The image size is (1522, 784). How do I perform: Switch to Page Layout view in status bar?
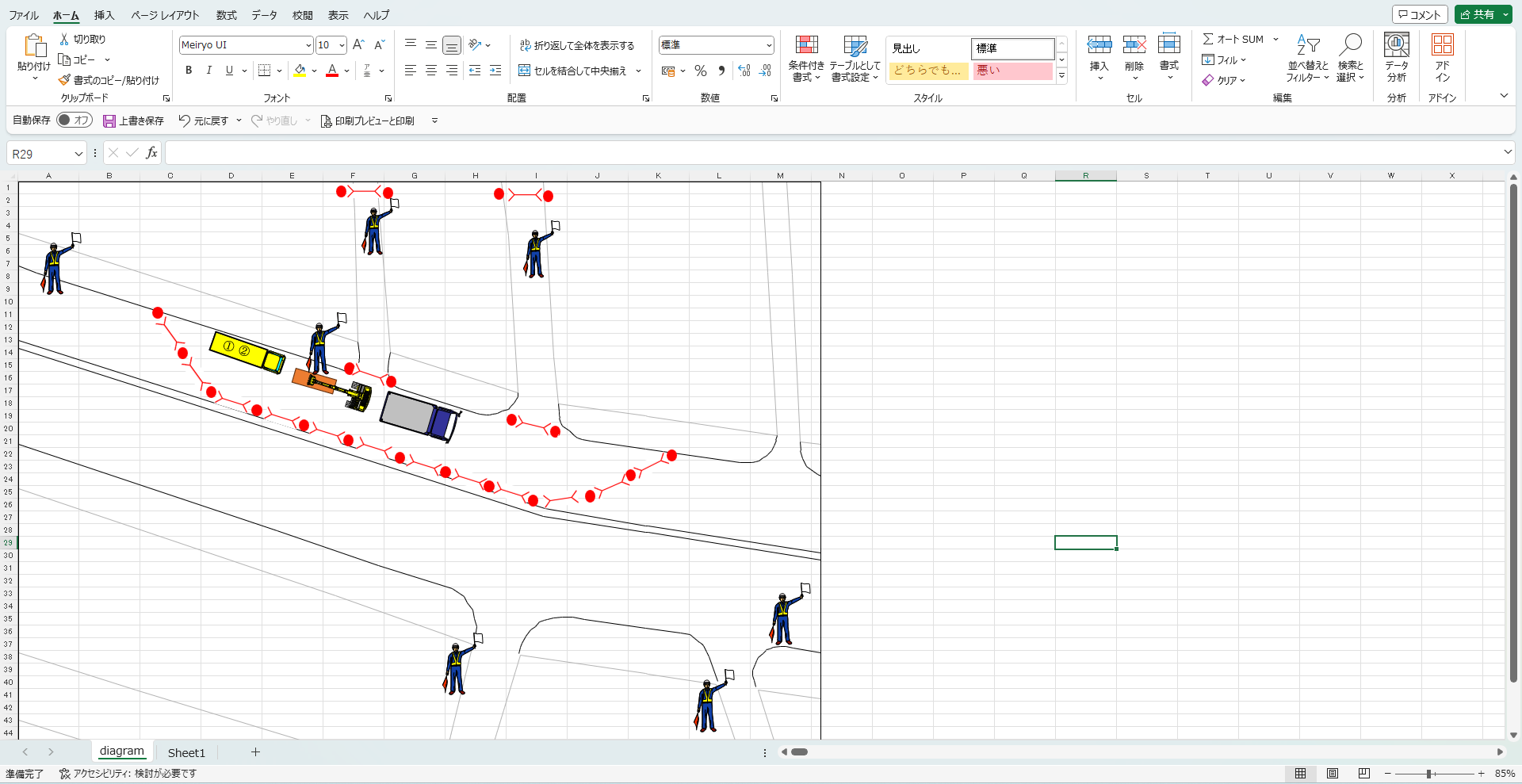pyautogui.click(x=1333, y=774)
